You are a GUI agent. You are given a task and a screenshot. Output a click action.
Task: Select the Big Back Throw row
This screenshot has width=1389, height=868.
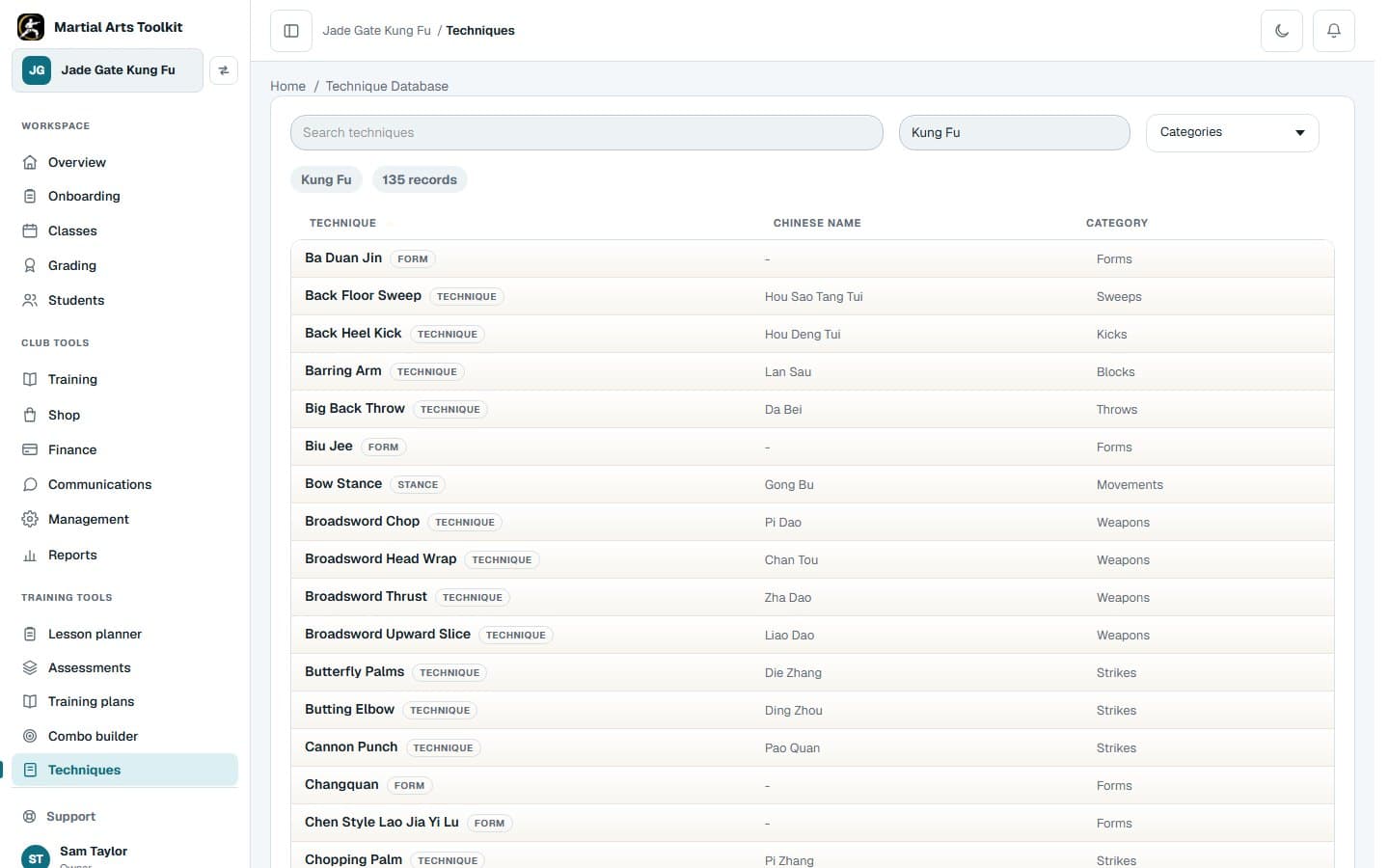point(812,409)
